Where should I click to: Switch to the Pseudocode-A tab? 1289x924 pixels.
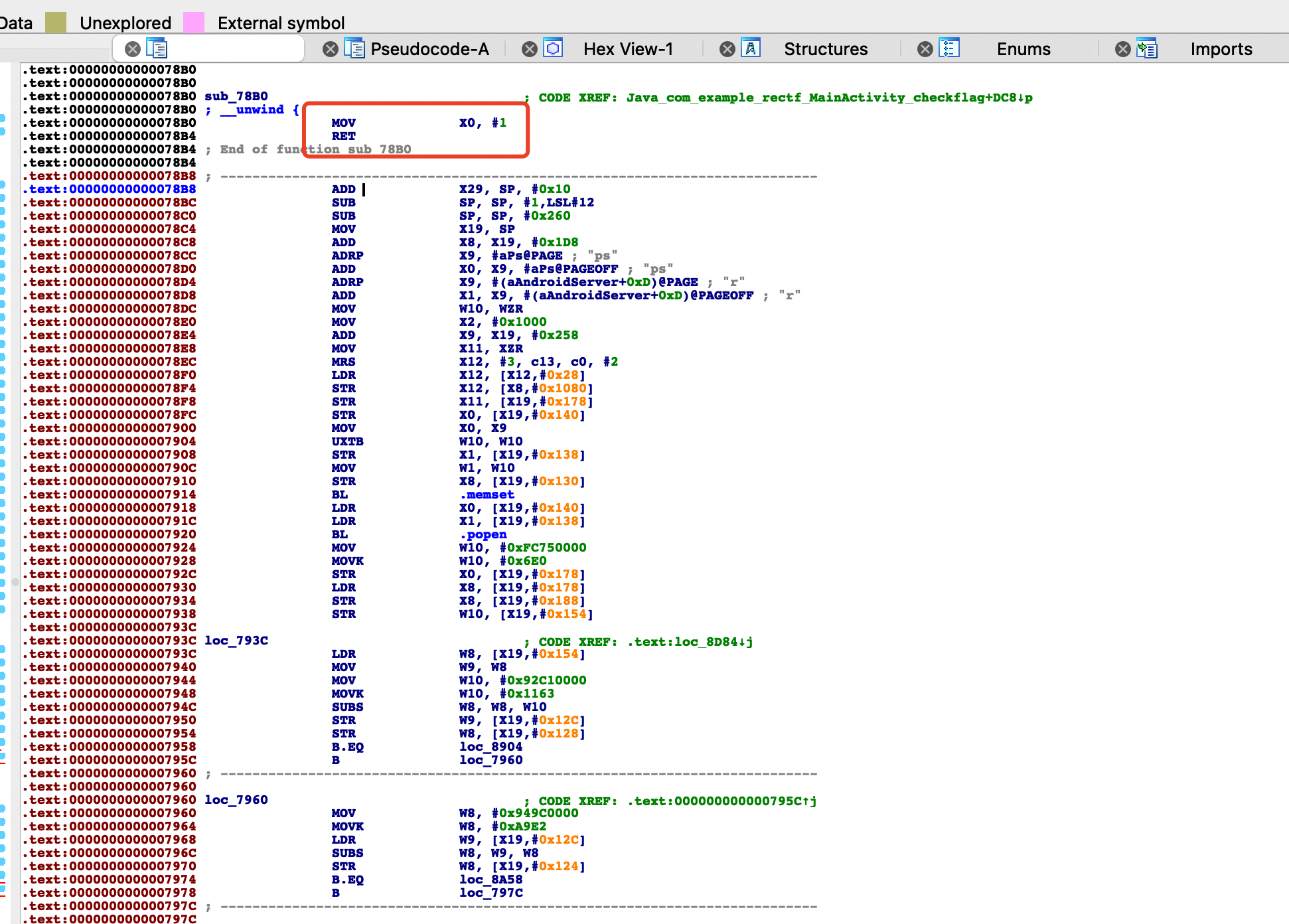pyautogui.click(x=429, y=49)
